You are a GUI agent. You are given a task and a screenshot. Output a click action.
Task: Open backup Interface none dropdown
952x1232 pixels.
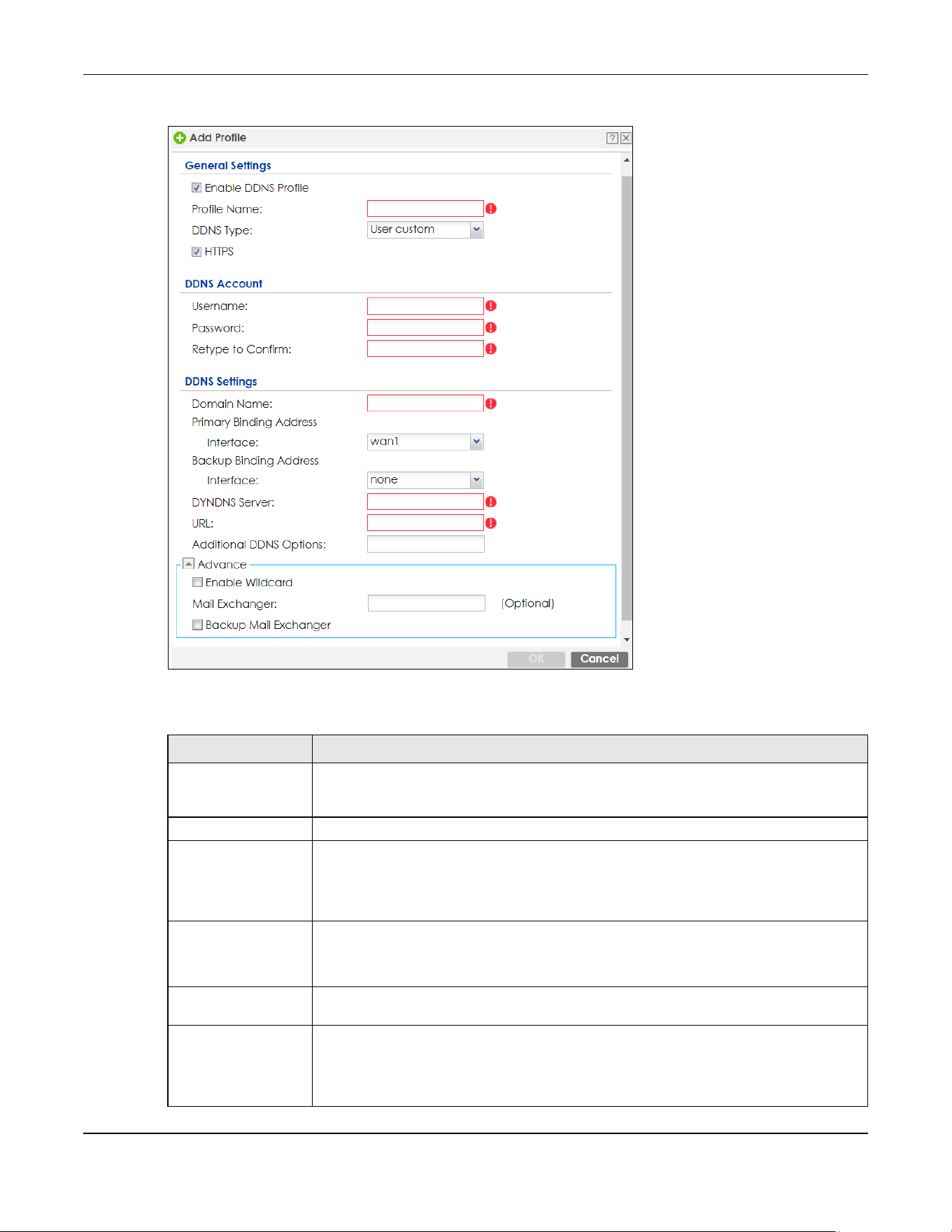[476, 480]
